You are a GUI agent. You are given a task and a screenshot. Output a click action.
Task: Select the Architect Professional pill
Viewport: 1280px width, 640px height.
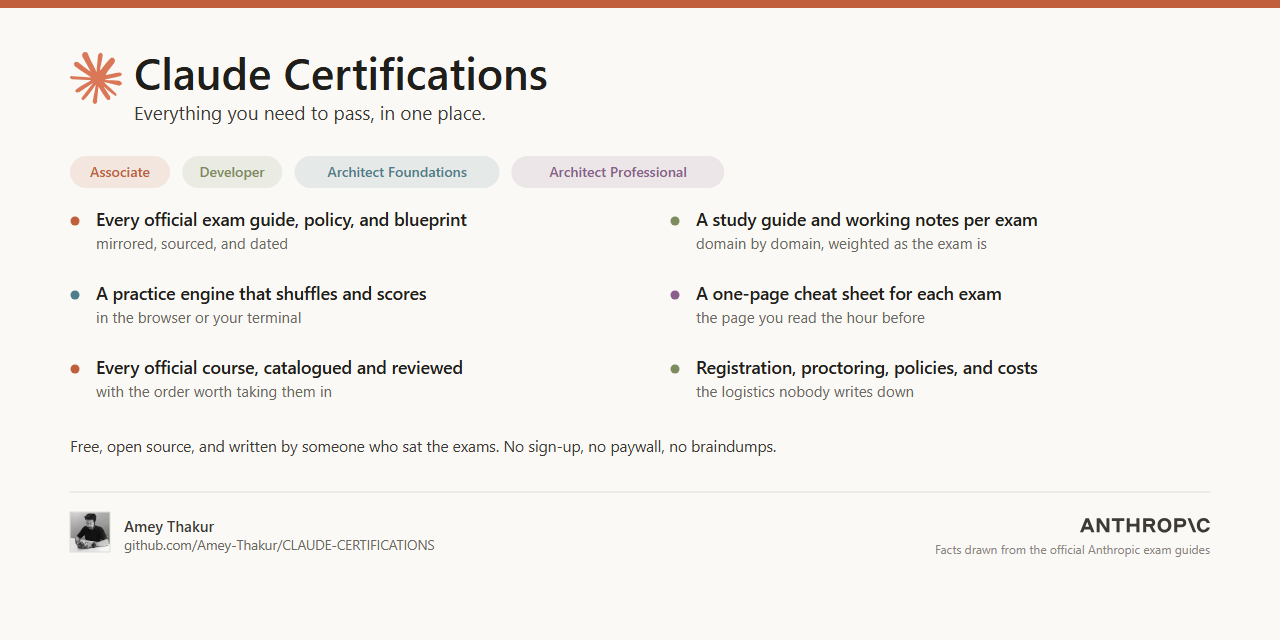(x=618, y=172)
